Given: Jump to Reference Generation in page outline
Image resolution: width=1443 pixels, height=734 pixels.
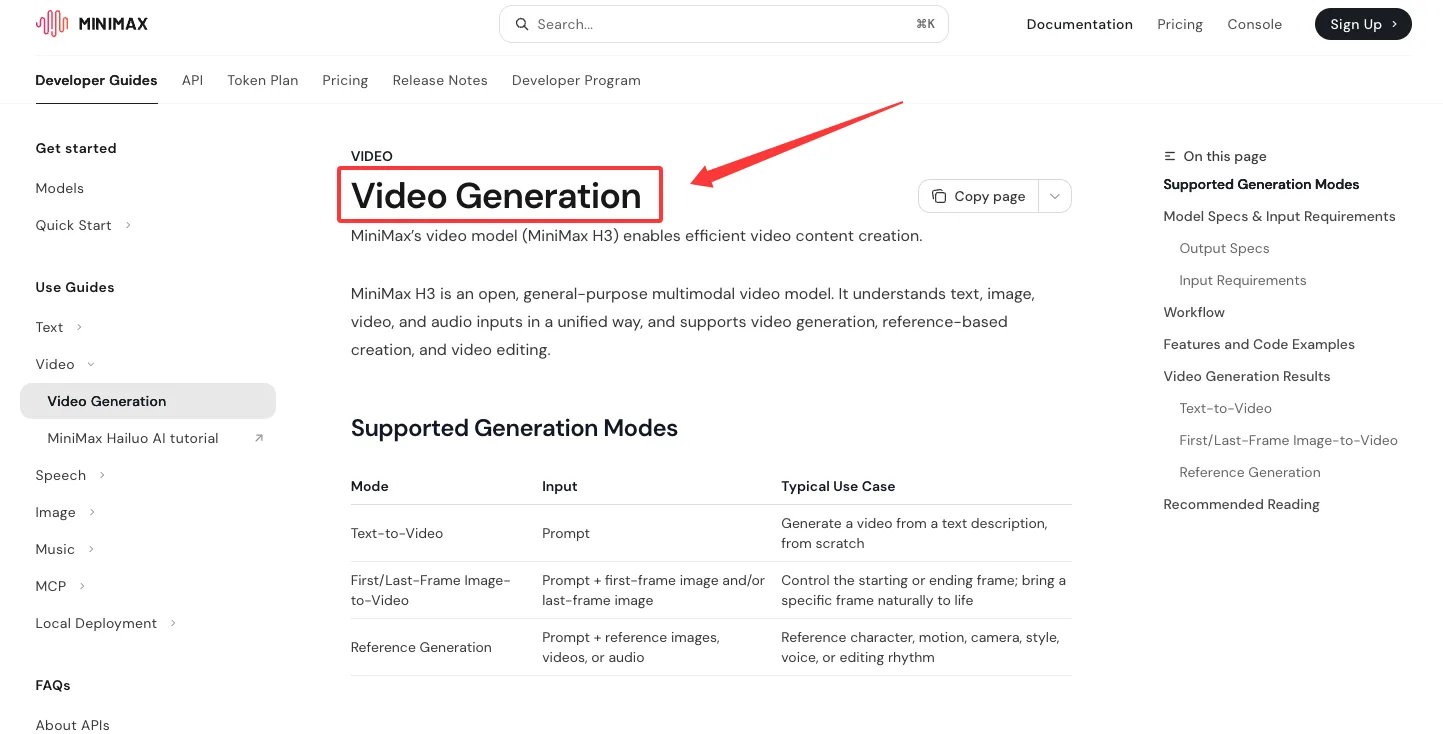Looking at the screenshot, I should (1250, 472).
